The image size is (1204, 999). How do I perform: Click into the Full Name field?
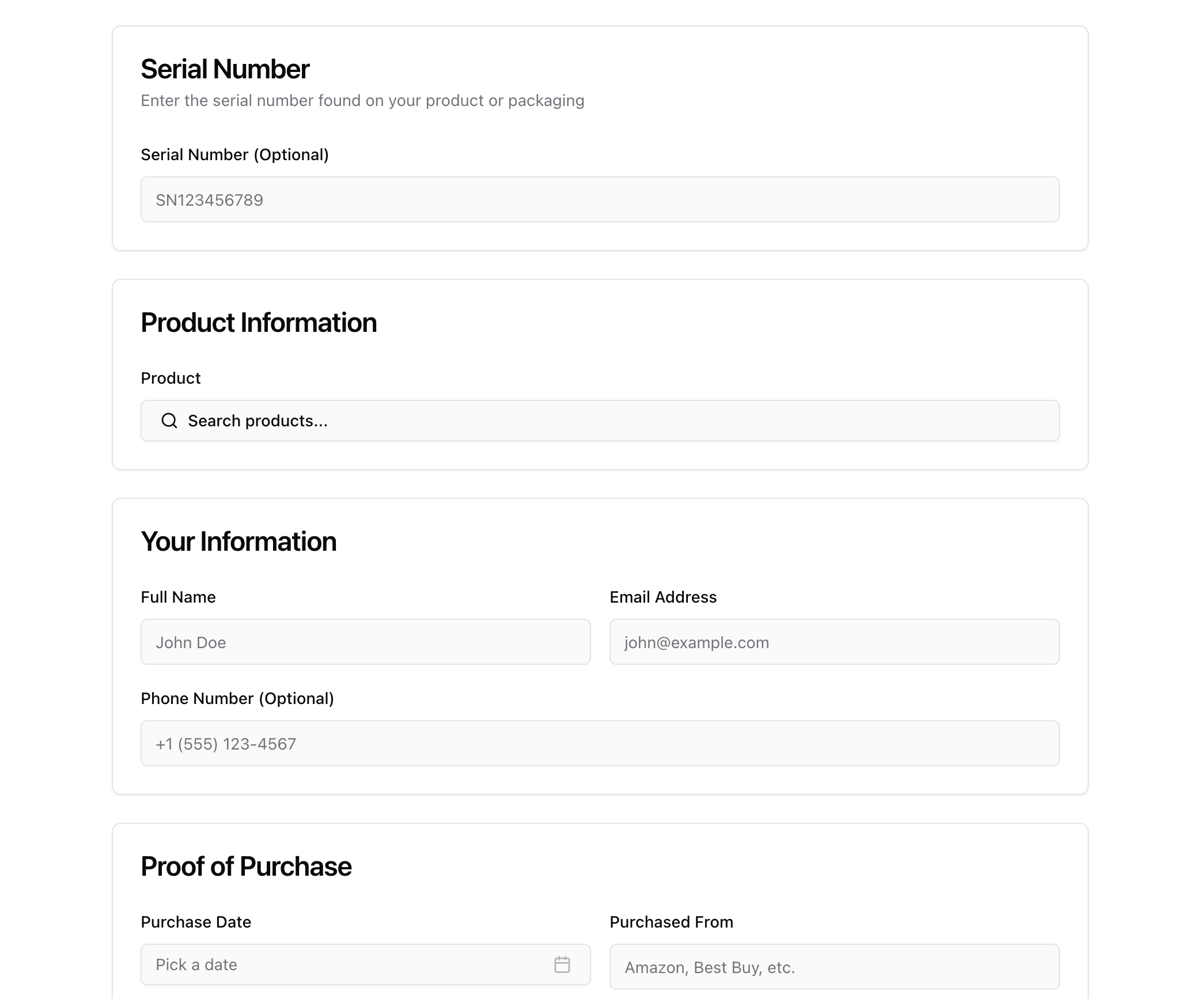click(x=365, y=642)
